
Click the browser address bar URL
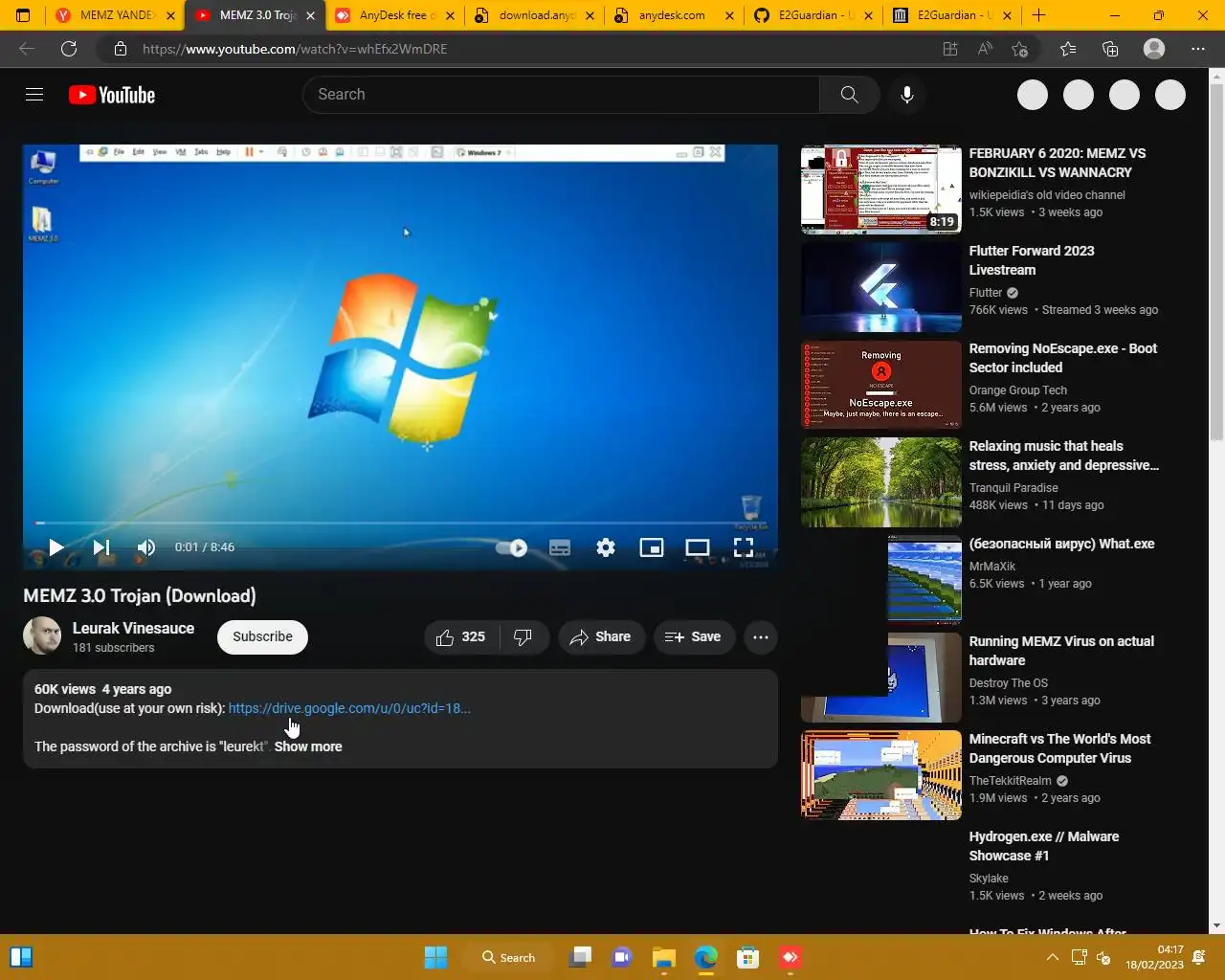(295, 49)
